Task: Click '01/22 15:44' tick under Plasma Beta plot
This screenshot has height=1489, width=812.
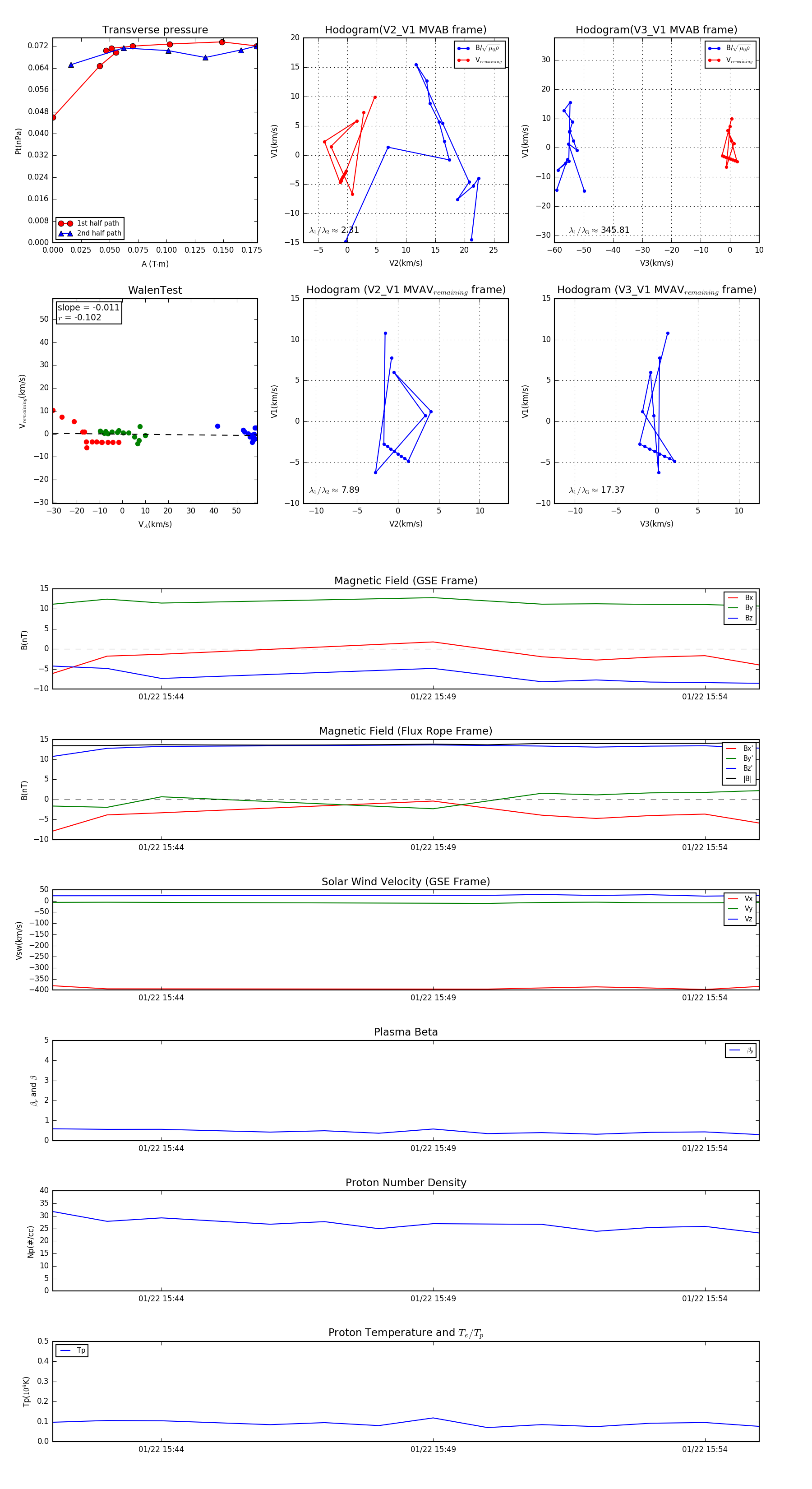Action: 161,1148
